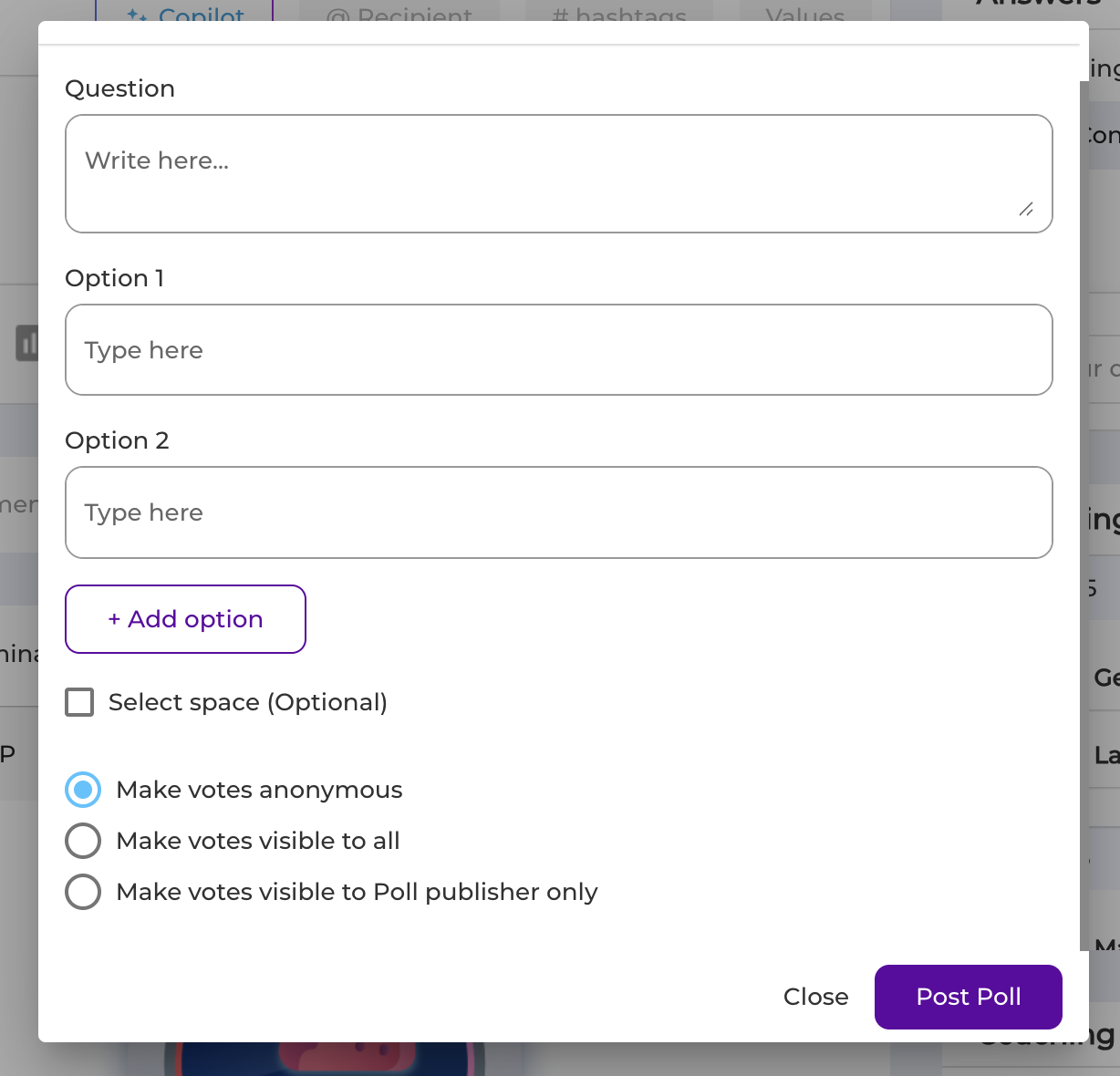This screenshot has height=1076, width=1120.
Task: Click the Option 1 field label
Action: pos(115,278)
